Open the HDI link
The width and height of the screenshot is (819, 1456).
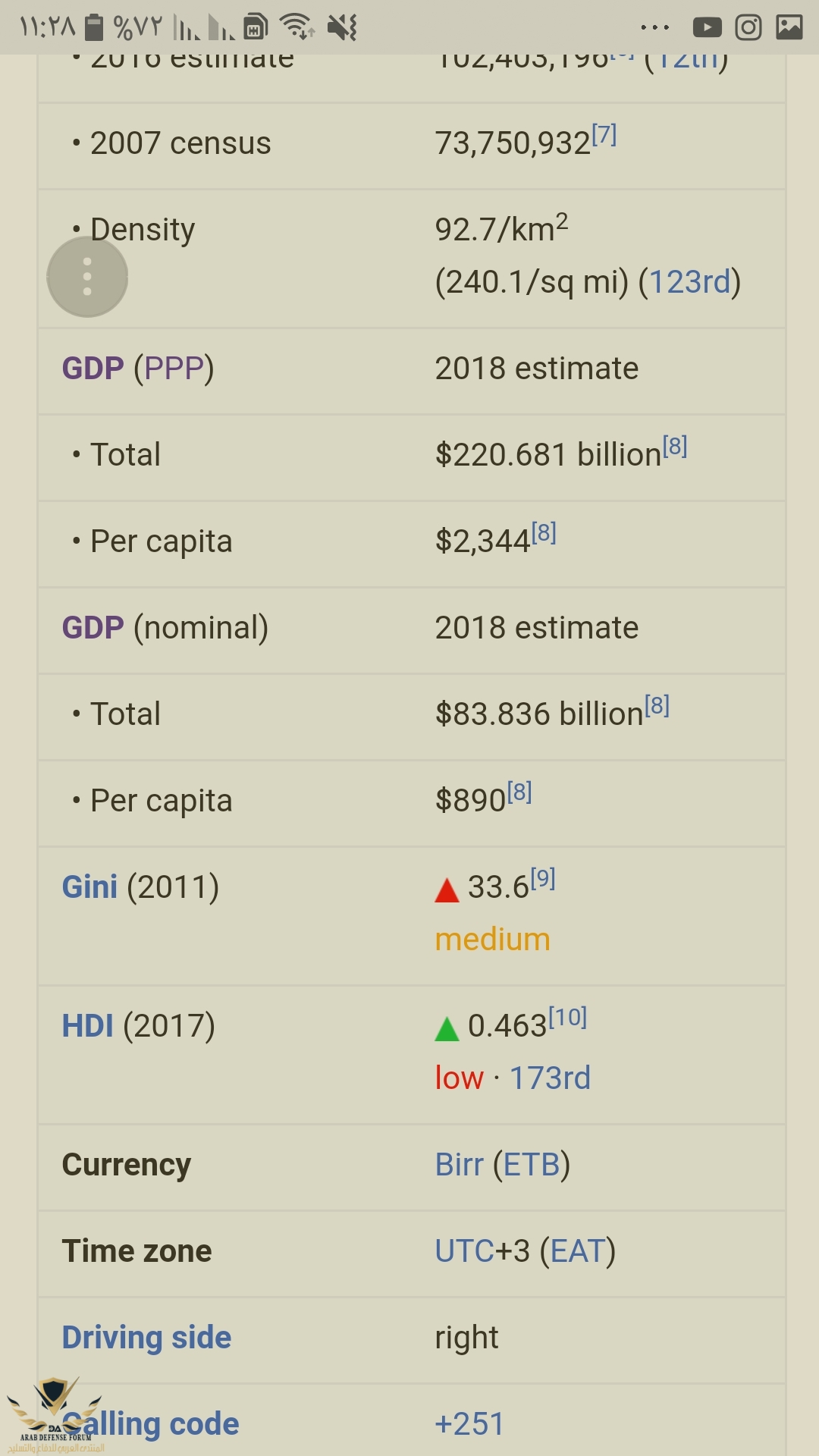[x=87, y=1026]
